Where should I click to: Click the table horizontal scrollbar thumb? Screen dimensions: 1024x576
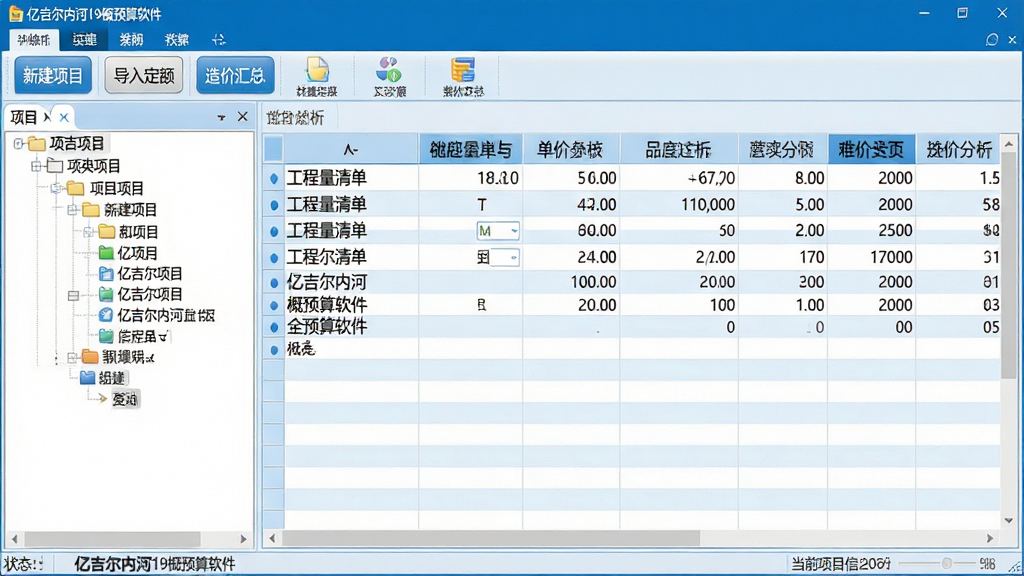(490, 539)
